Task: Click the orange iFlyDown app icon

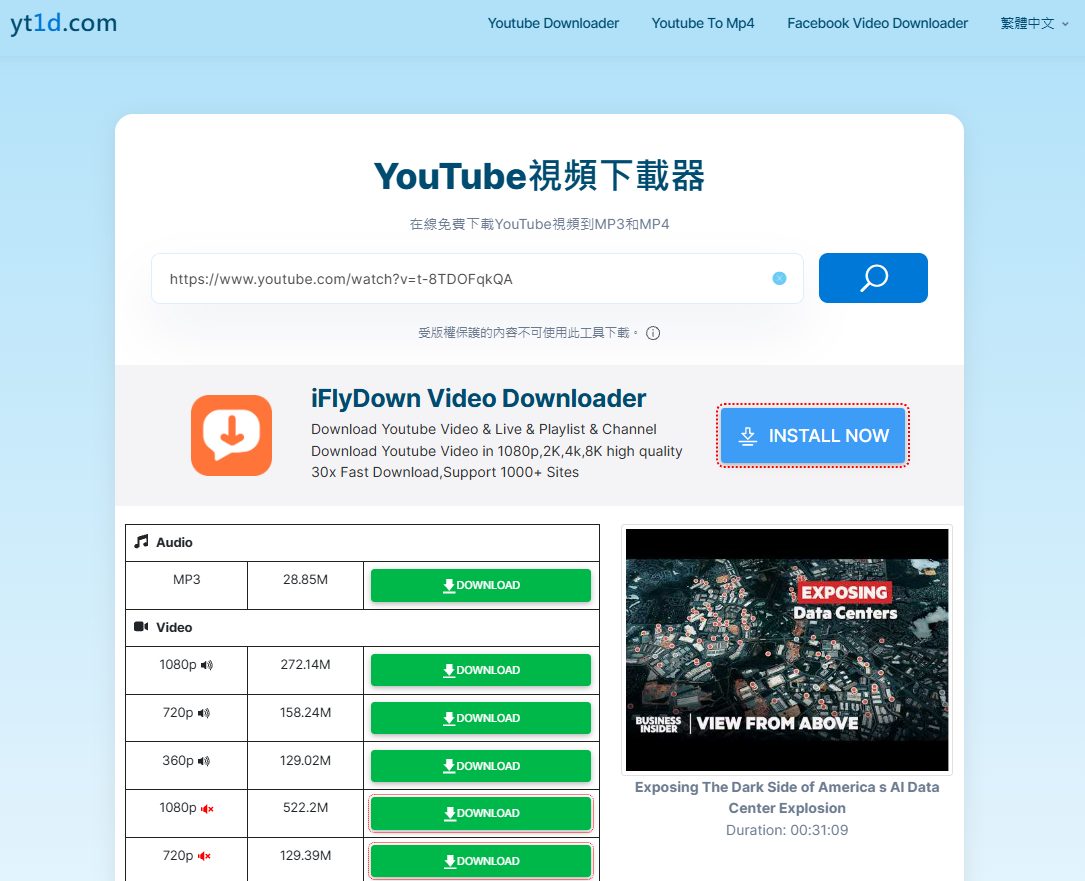Action: click(x=231, y=435)
